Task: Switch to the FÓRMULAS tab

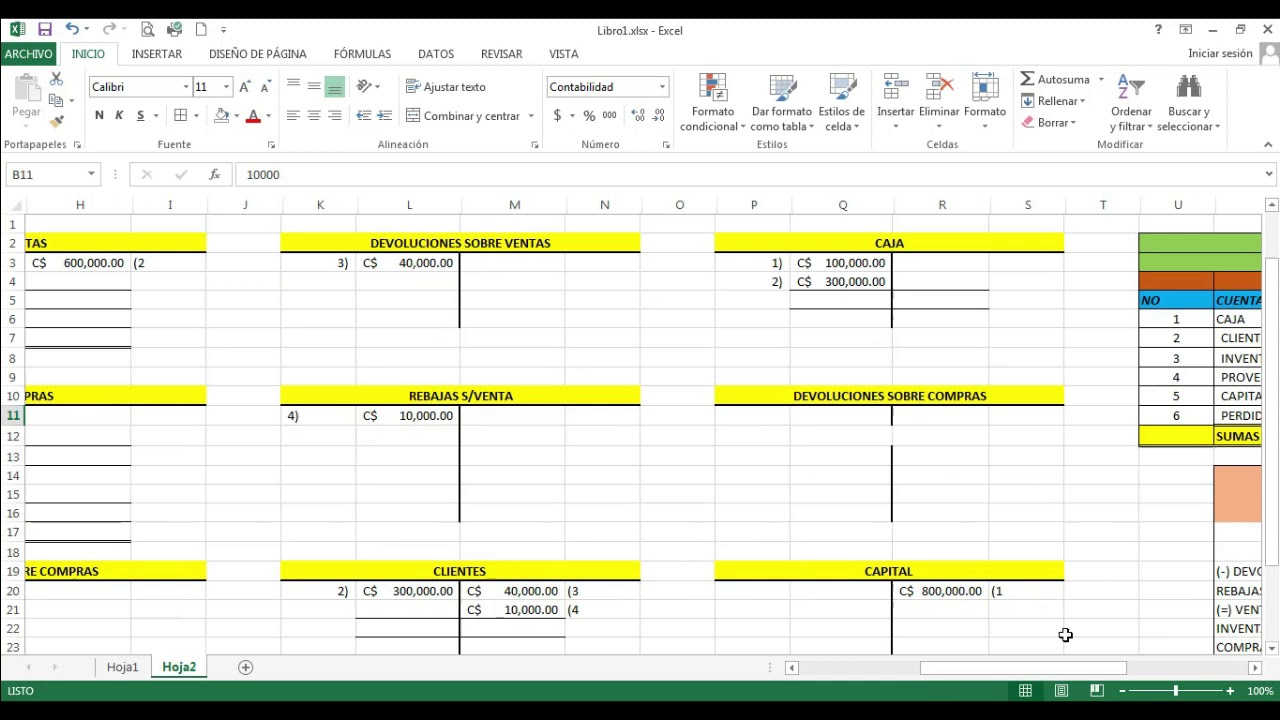Action: (x=362, y=54)
